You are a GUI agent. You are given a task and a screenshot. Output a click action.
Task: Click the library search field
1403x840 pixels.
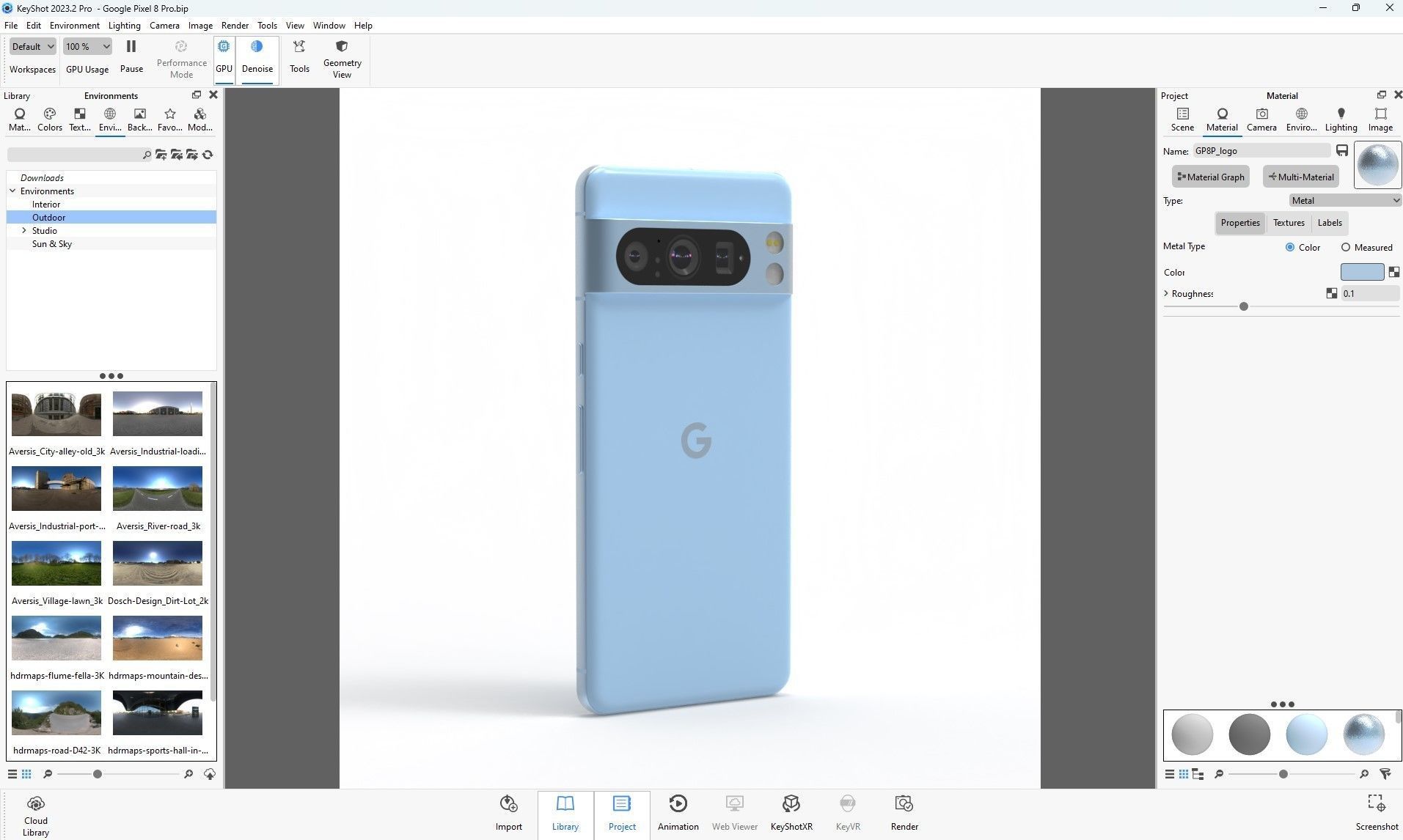click(73, 155)
